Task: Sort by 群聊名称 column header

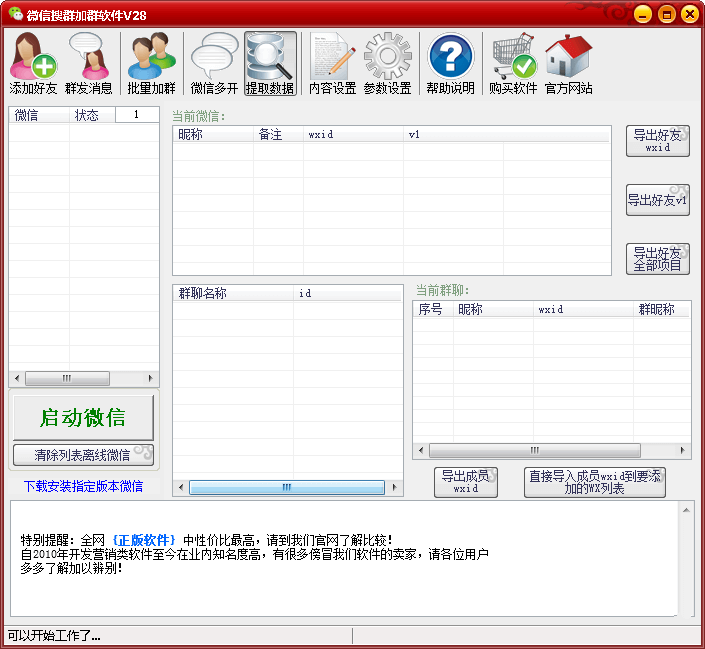Action: tap(233, 293)
